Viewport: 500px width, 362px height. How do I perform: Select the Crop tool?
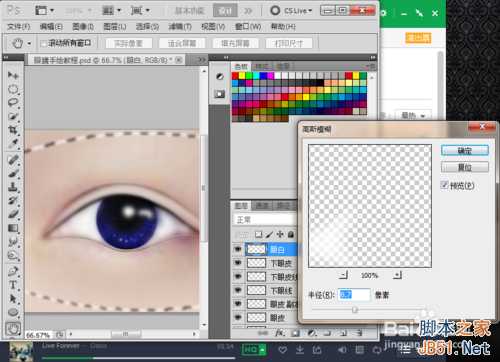(x=13, y=130)
